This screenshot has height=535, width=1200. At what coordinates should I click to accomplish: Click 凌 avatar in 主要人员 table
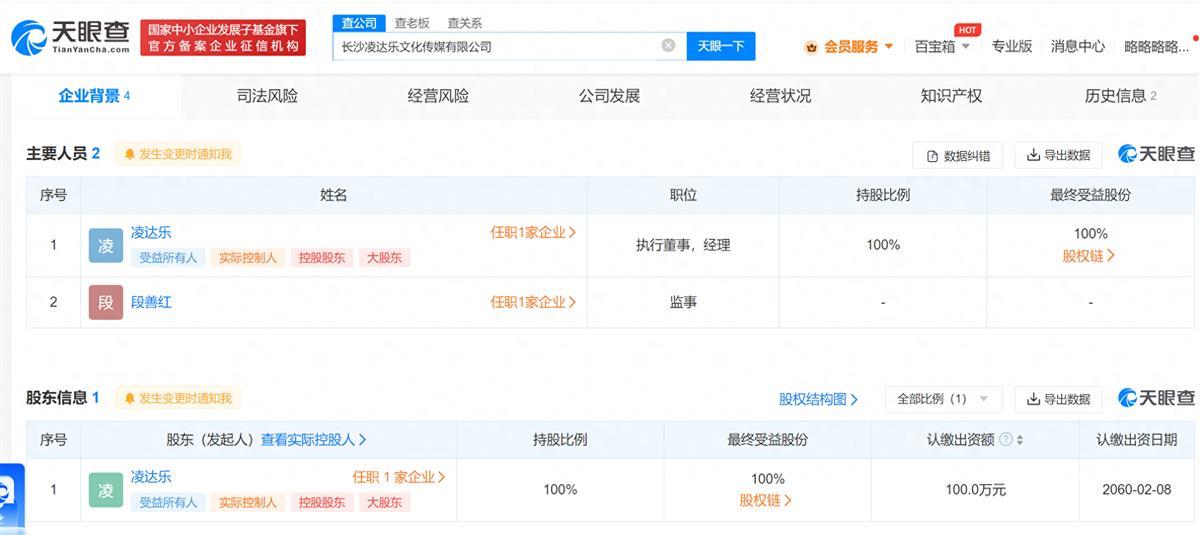point(106,246)
